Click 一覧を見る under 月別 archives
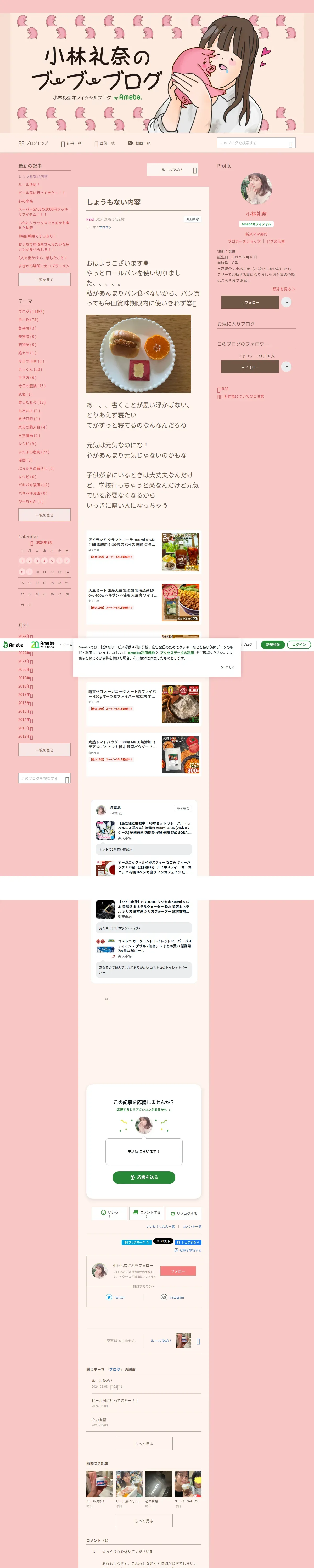This screenshot has width=314, height=1568. coord(44,750)
